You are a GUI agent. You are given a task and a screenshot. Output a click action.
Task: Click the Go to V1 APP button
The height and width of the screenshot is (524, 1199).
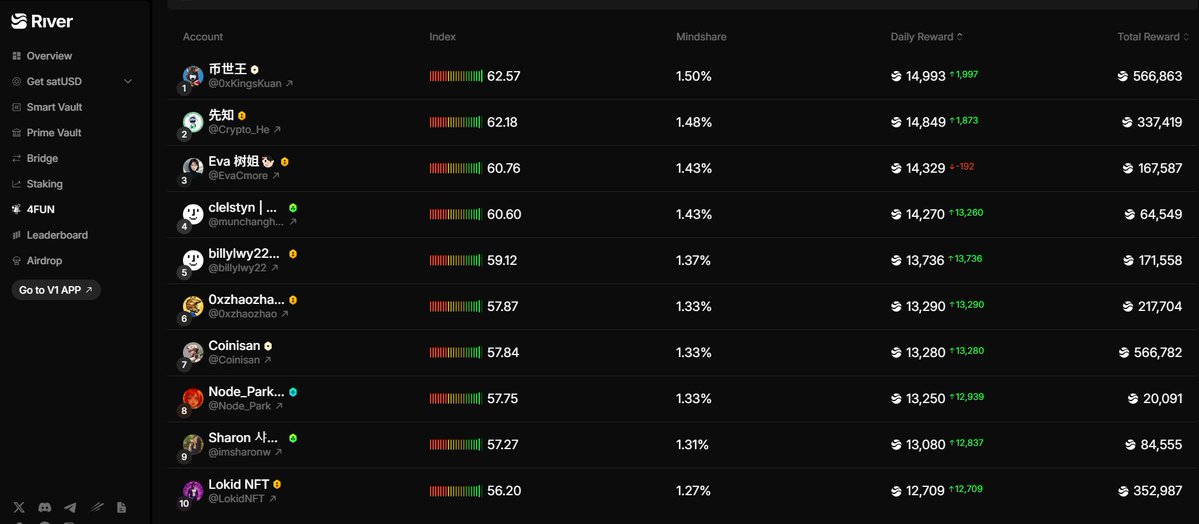coord(56,290)
